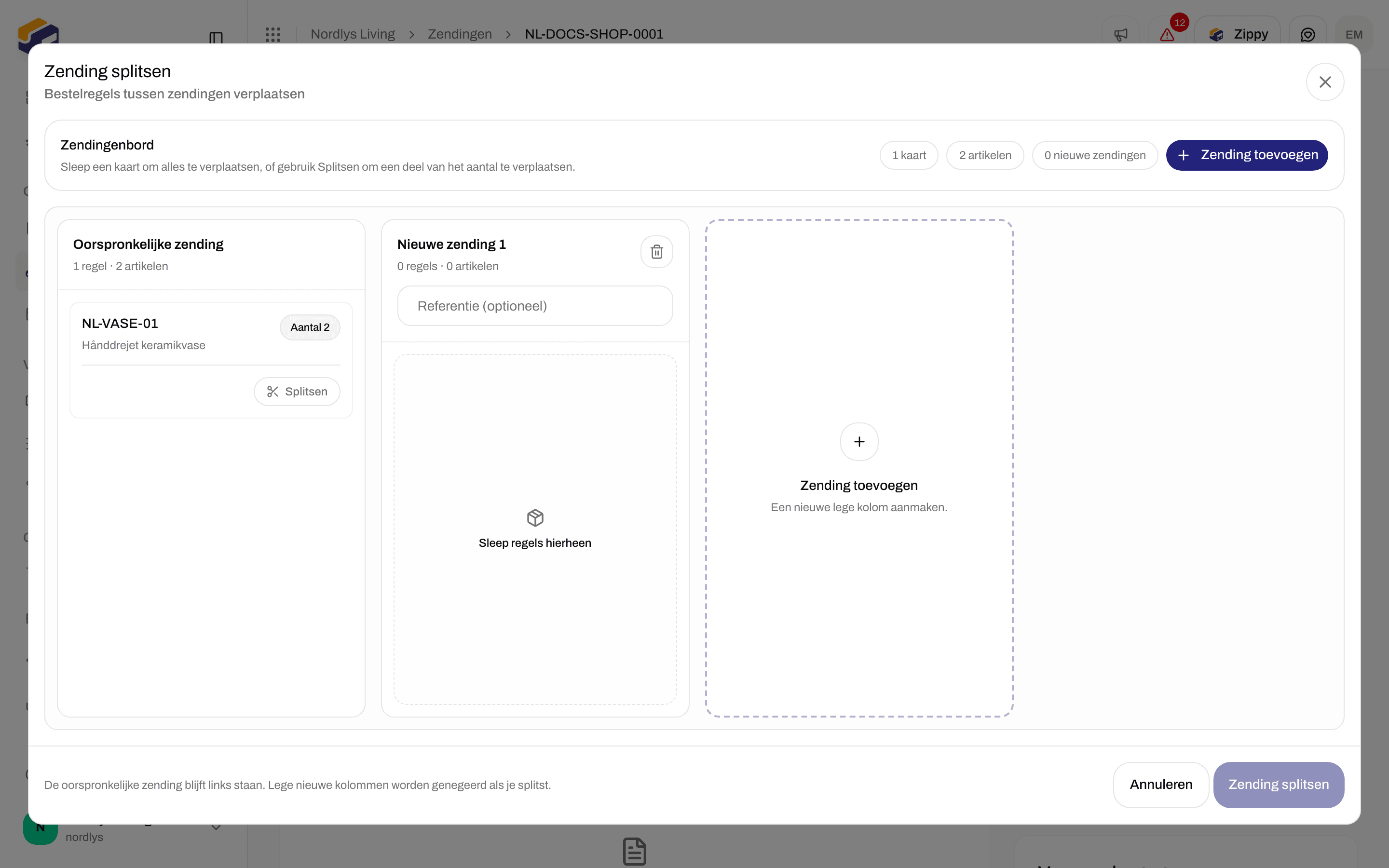Screen dimensions: 1389x868
Task: Click the Zending toevoegen dashed column title
Action: pyautogui.click(x=859, y=485)
